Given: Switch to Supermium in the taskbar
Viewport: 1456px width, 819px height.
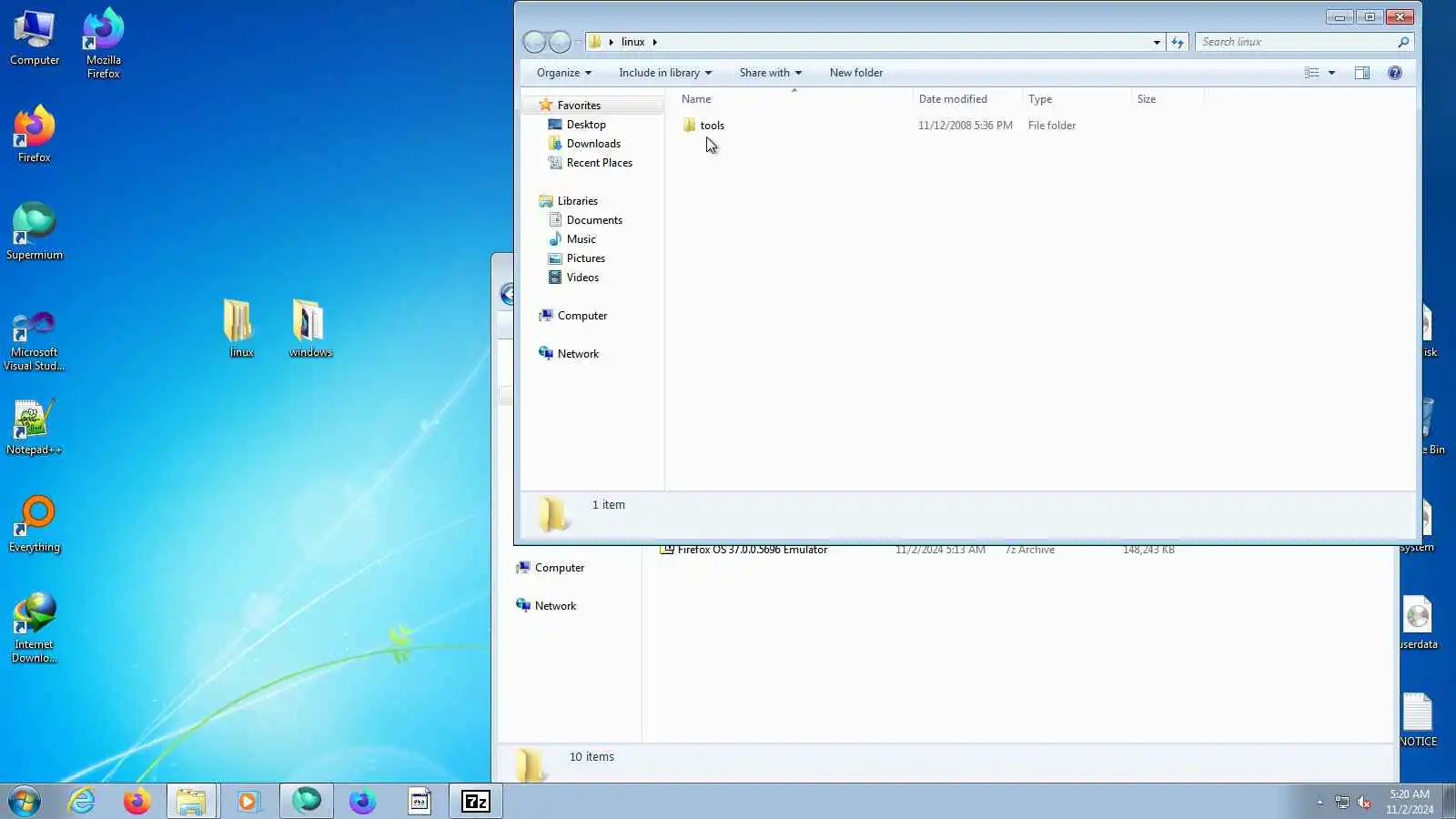Looking at the screenshot, I should click(307, 802).
